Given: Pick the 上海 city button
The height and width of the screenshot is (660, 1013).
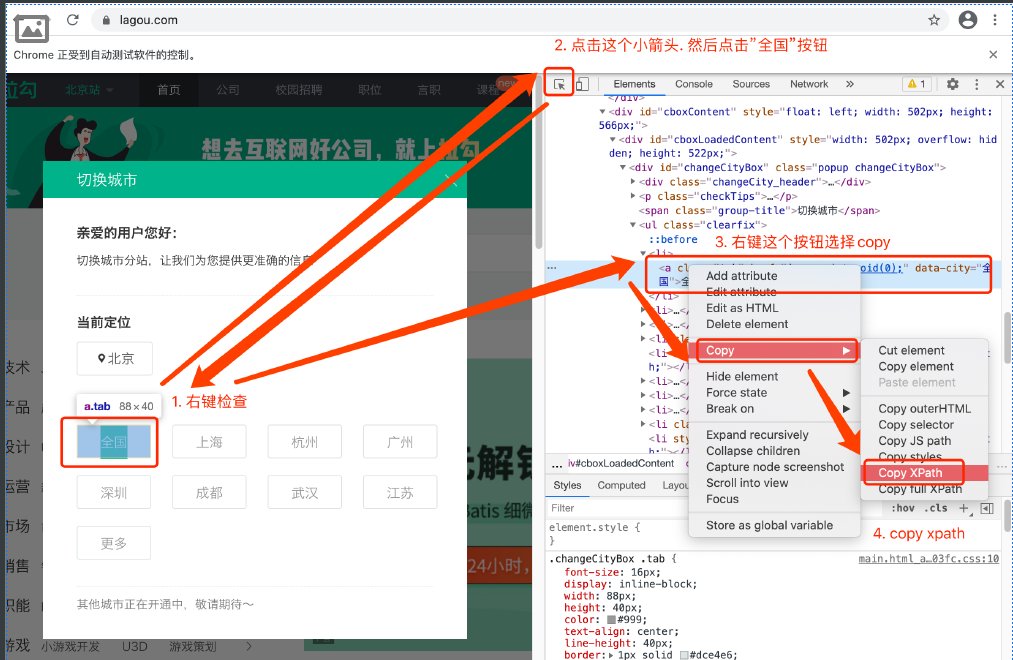Looking at the screenshot, I should (x=209, y=442).
